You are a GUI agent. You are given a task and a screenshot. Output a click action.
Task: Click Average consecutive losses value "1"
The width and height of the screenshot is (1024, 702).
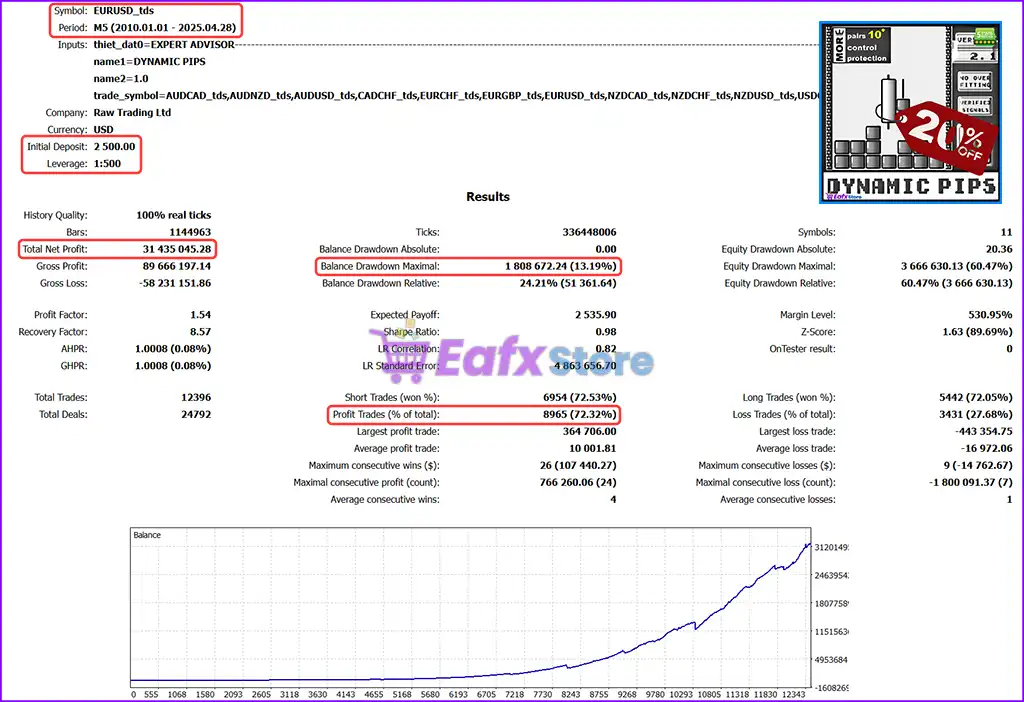tap(1009, 499)
